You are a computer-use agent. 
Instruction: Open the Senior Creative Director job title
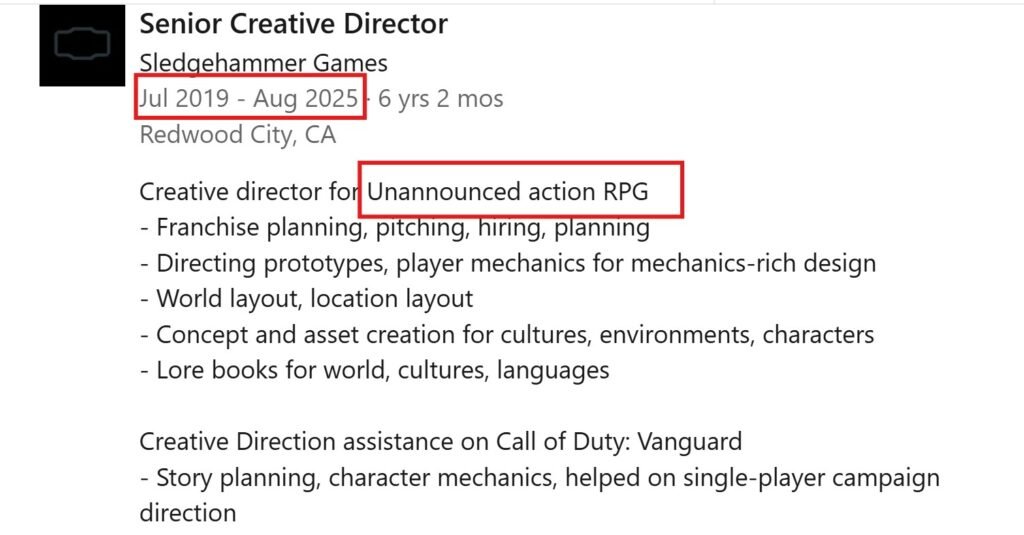(x=293, y=23)
